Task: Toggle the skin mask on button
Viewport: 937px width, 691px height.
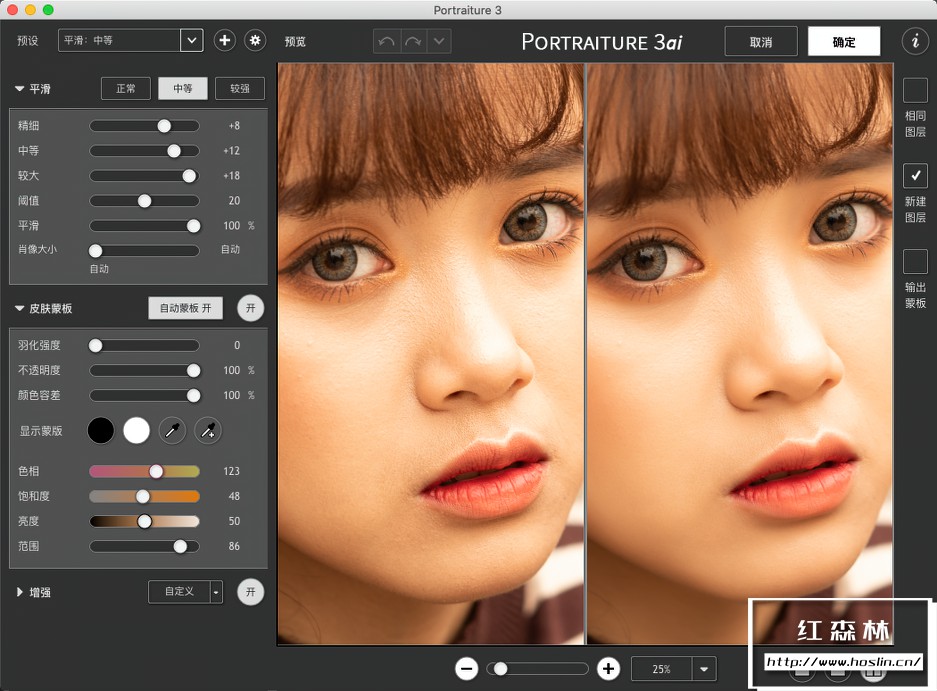Action: 251,308
